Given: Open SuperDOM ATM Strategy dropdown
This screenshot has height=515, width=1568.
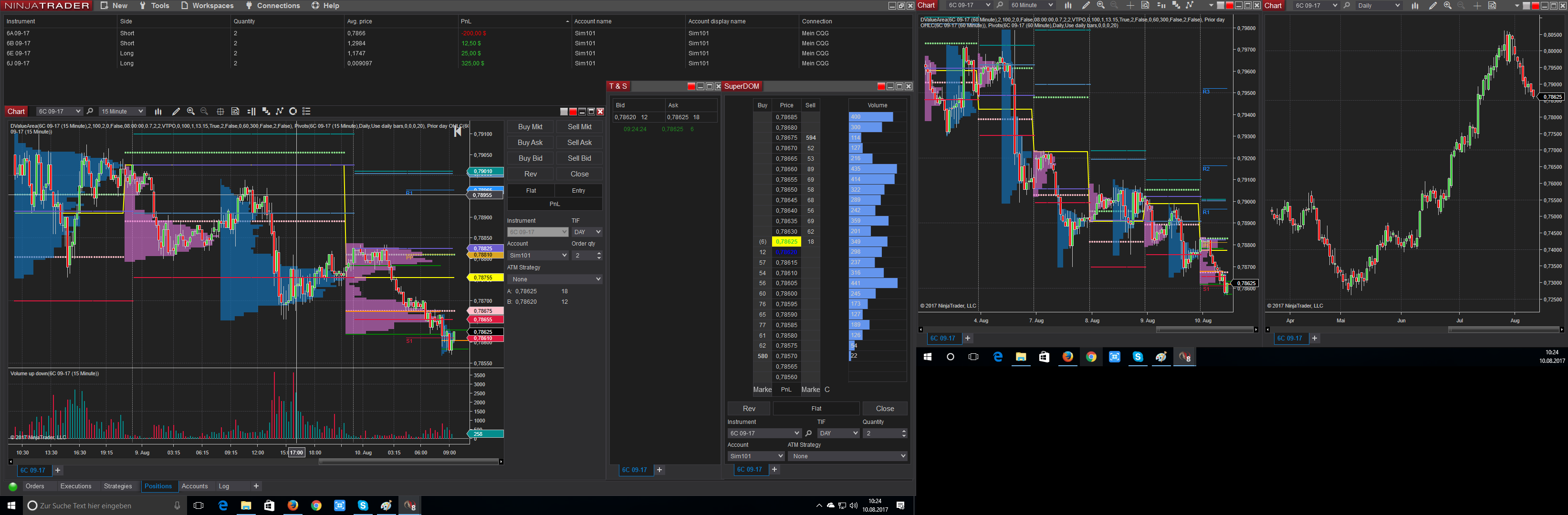Looking at the screenshot, I should click(847, 456).
